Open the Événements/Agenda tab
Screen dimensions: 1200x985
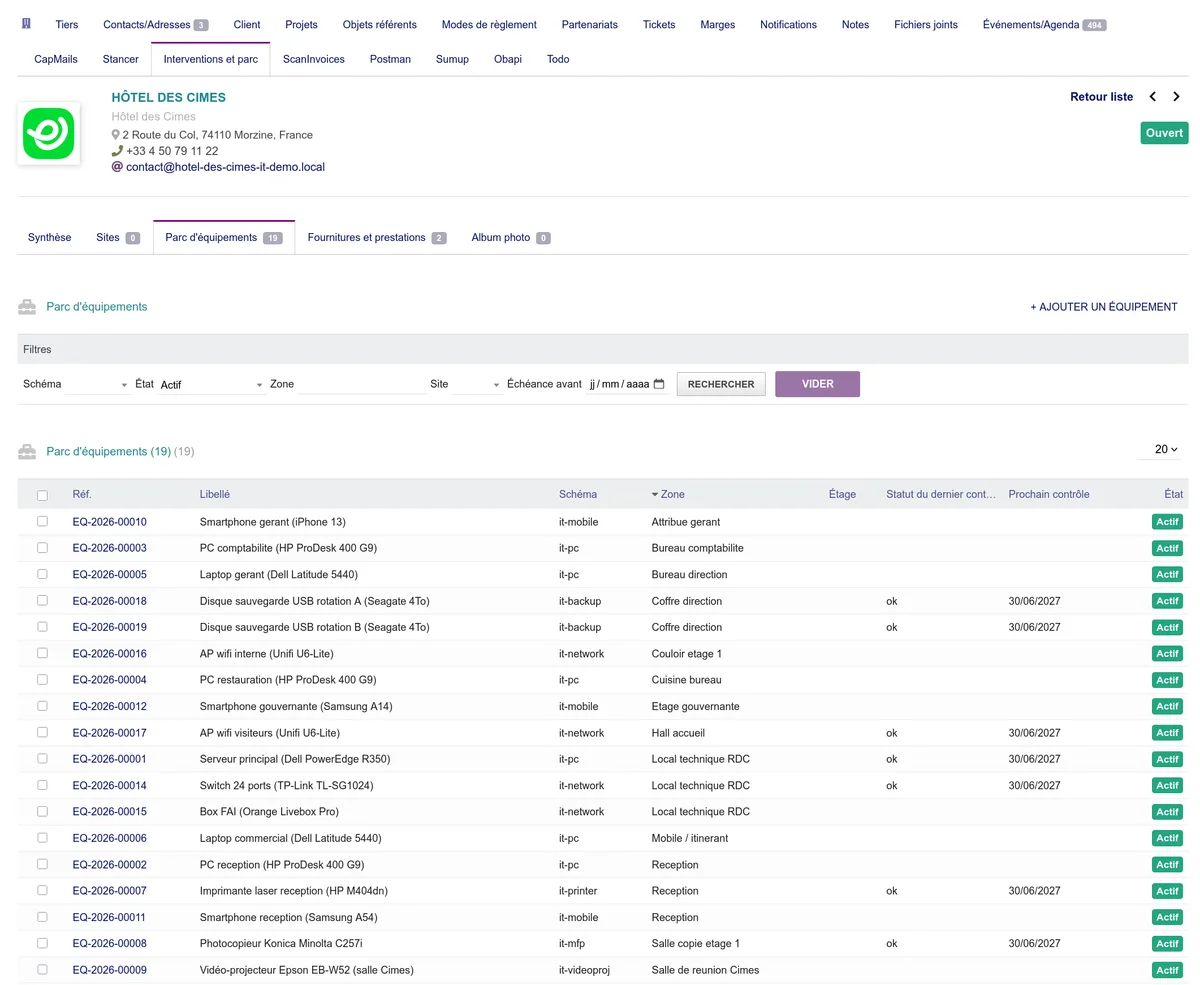coord(1044,24)
